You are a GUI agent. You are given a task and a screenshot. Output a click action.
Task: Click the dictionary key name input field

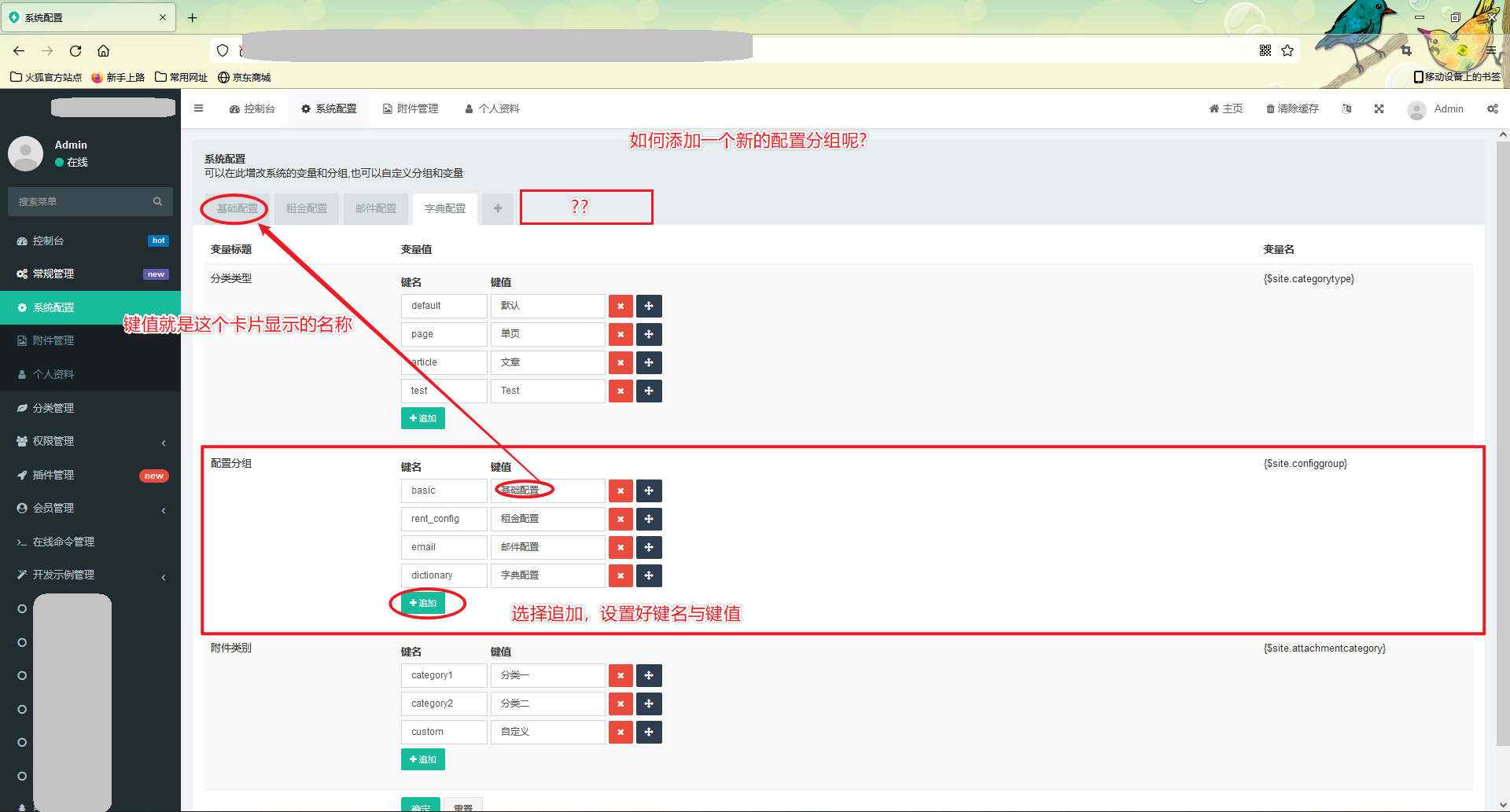pos(444,575)
